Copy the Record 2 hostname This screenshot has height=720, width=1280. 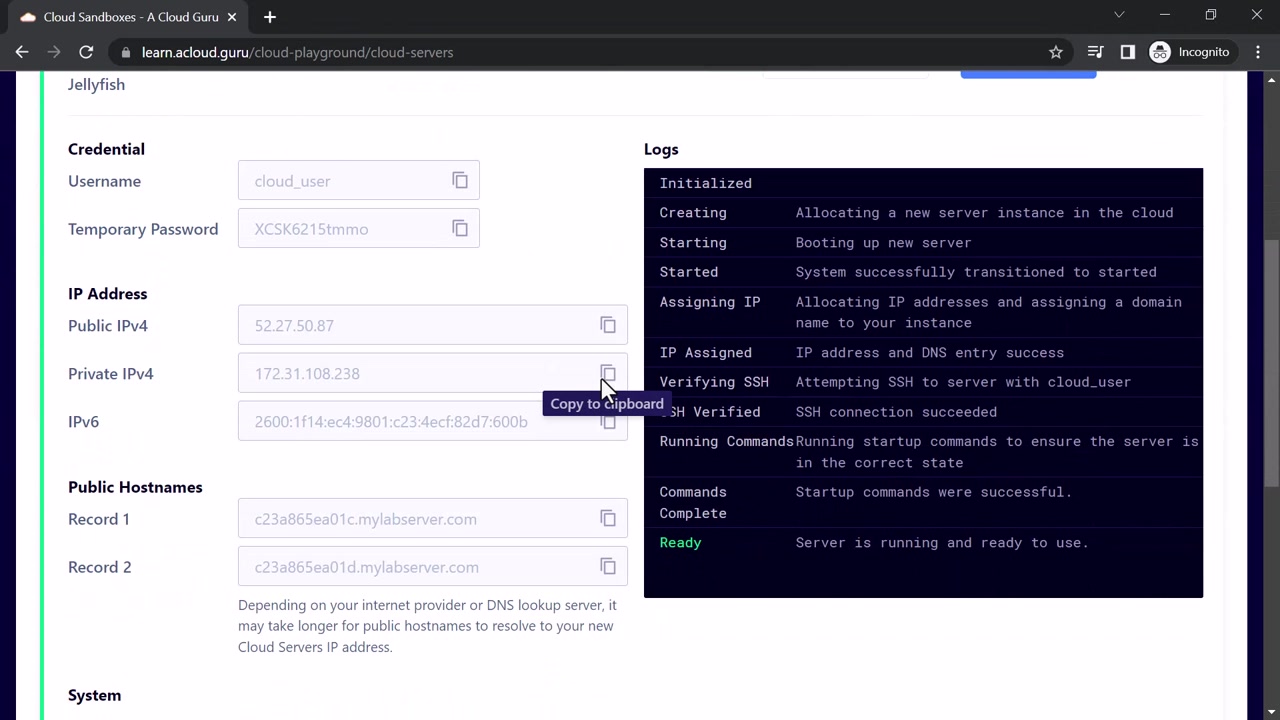click(608, 566)
